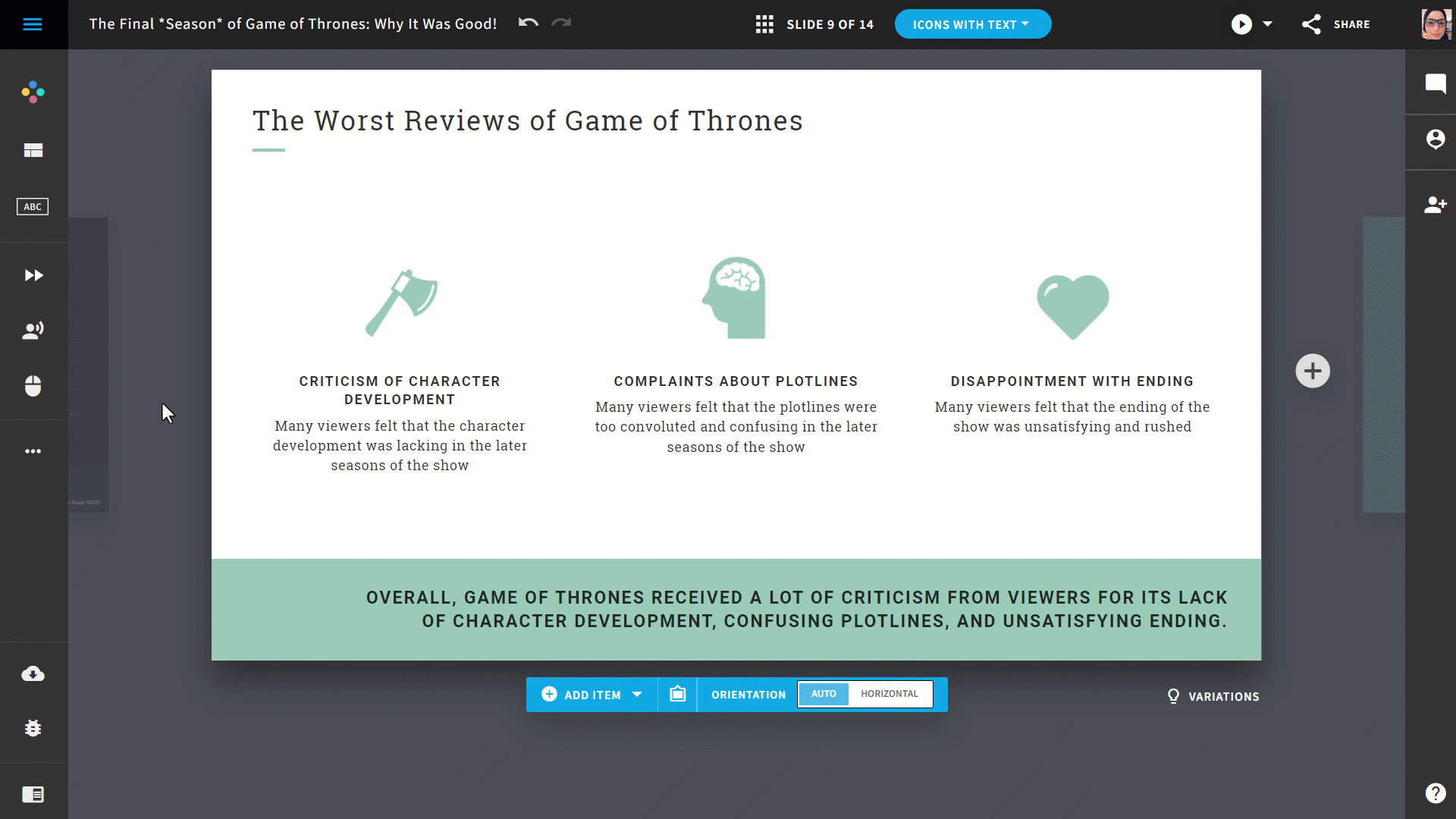Open the hamburger main menu
Screen dimensions: 1456x819
pyautogui.click(x=33, y=24)
